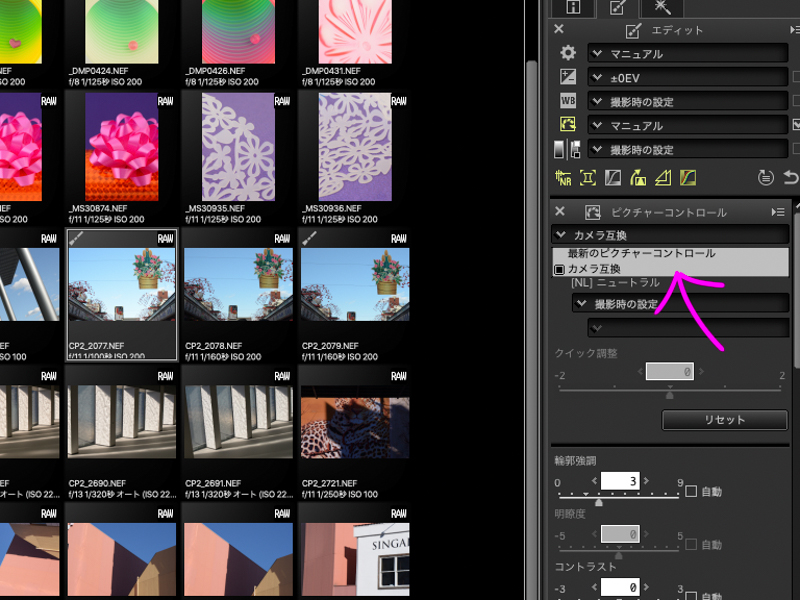800x600 pixels.
Task: Increase 輪郭強調 with right arrow
Action: tap(646, 481)
